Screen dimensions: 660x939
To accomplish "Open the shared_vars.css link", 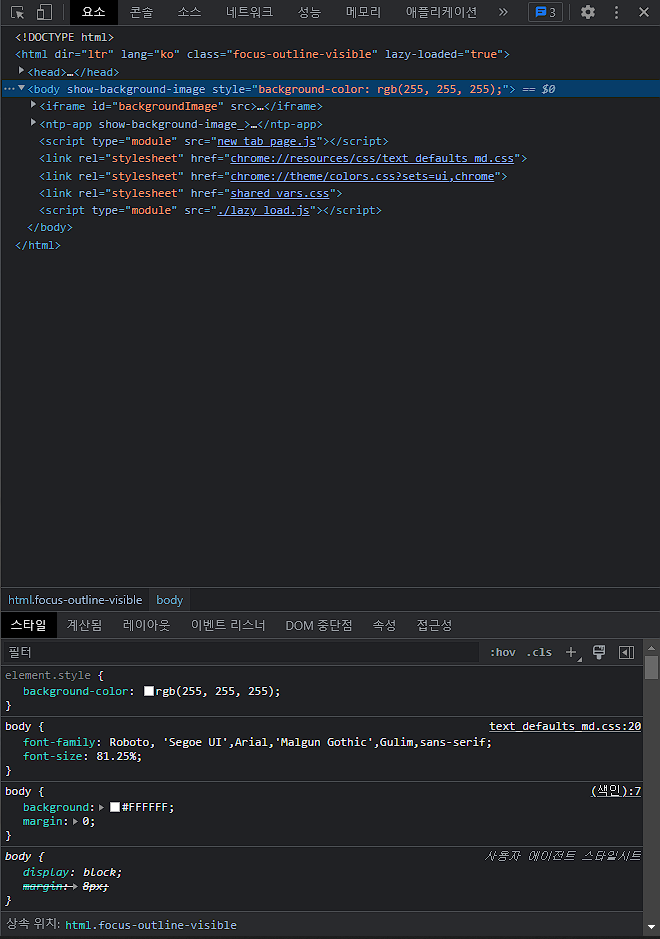I will pos(280,193).
